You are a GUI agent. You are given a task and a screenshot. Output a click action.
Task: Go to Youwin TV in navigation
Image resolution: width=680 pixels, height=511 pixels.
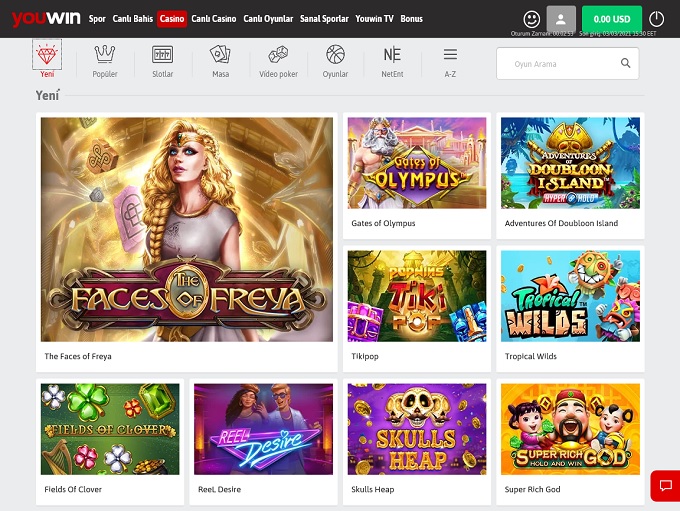pyautogui.click(x=374, y=19)
